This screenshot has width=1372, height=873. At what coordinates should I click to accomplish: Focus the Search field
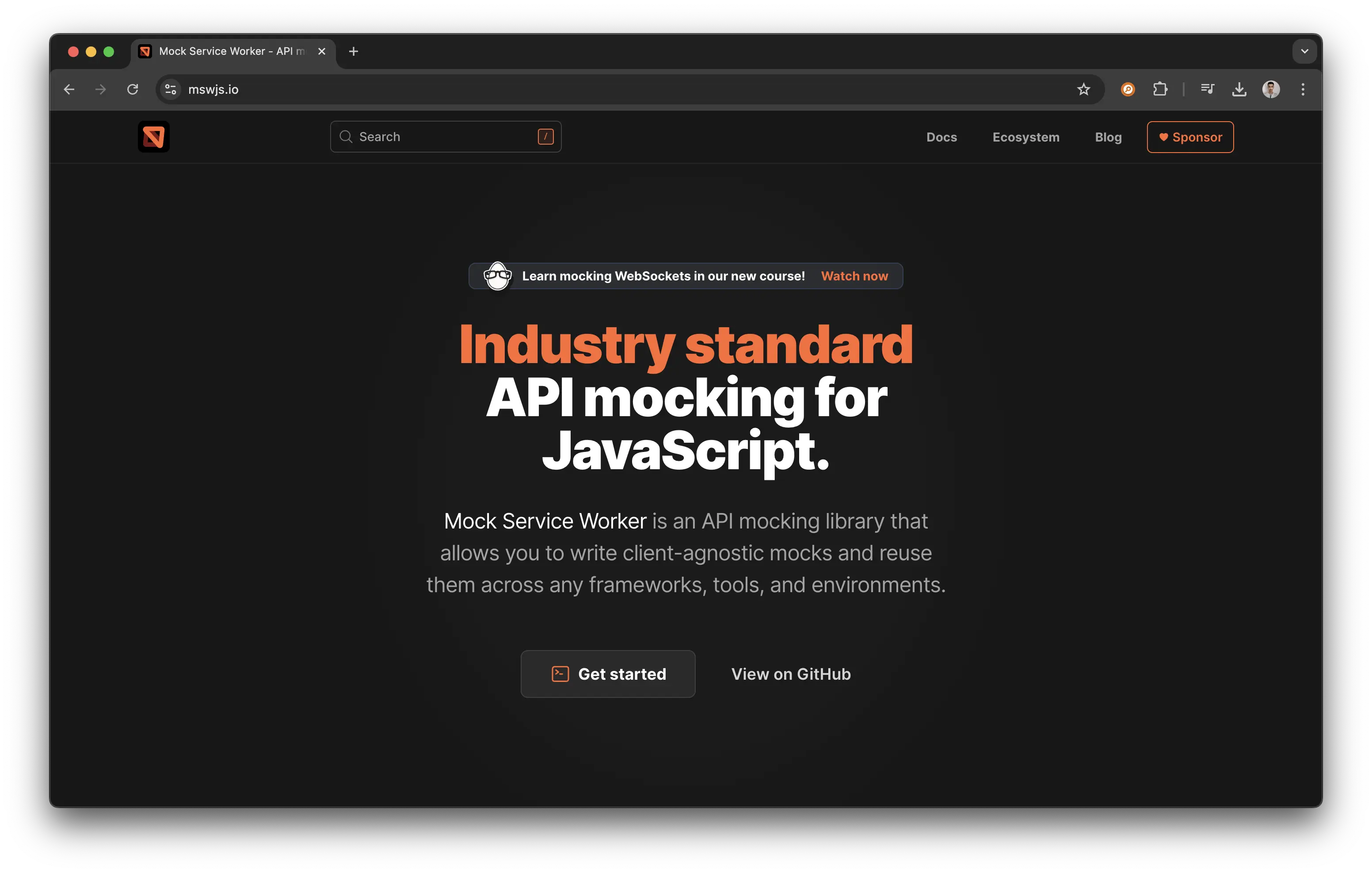(446, 137)
